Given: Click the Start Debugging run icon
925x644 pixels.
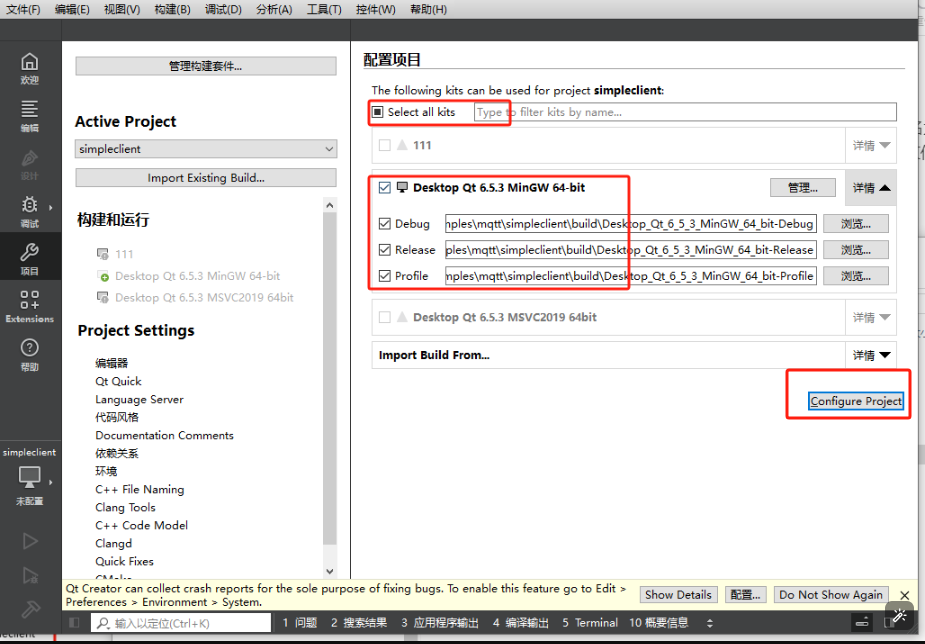Looking at the screenshot, I should coord(30,575).
